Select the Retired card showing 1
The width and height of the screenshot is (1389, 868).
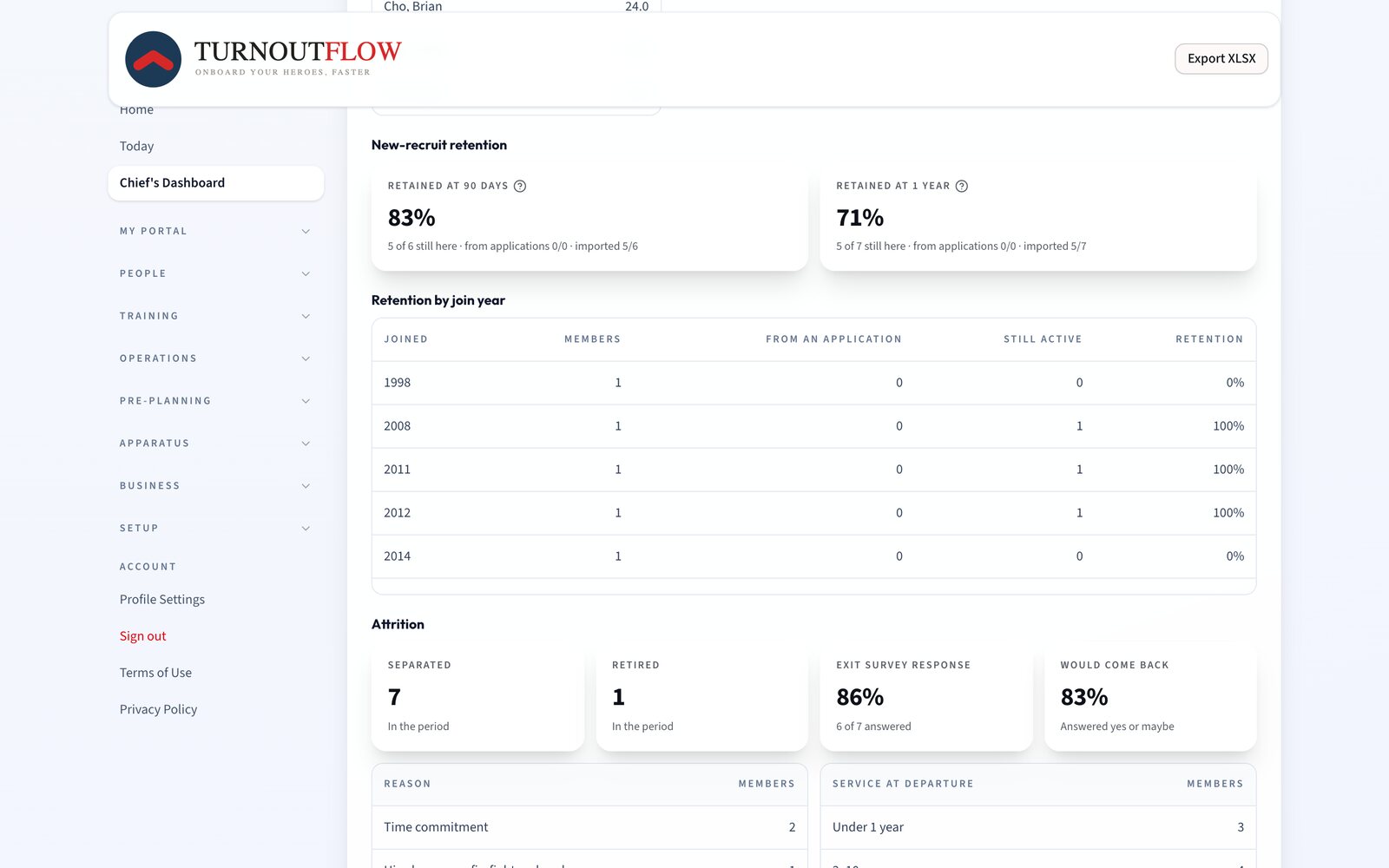(701, 696)
